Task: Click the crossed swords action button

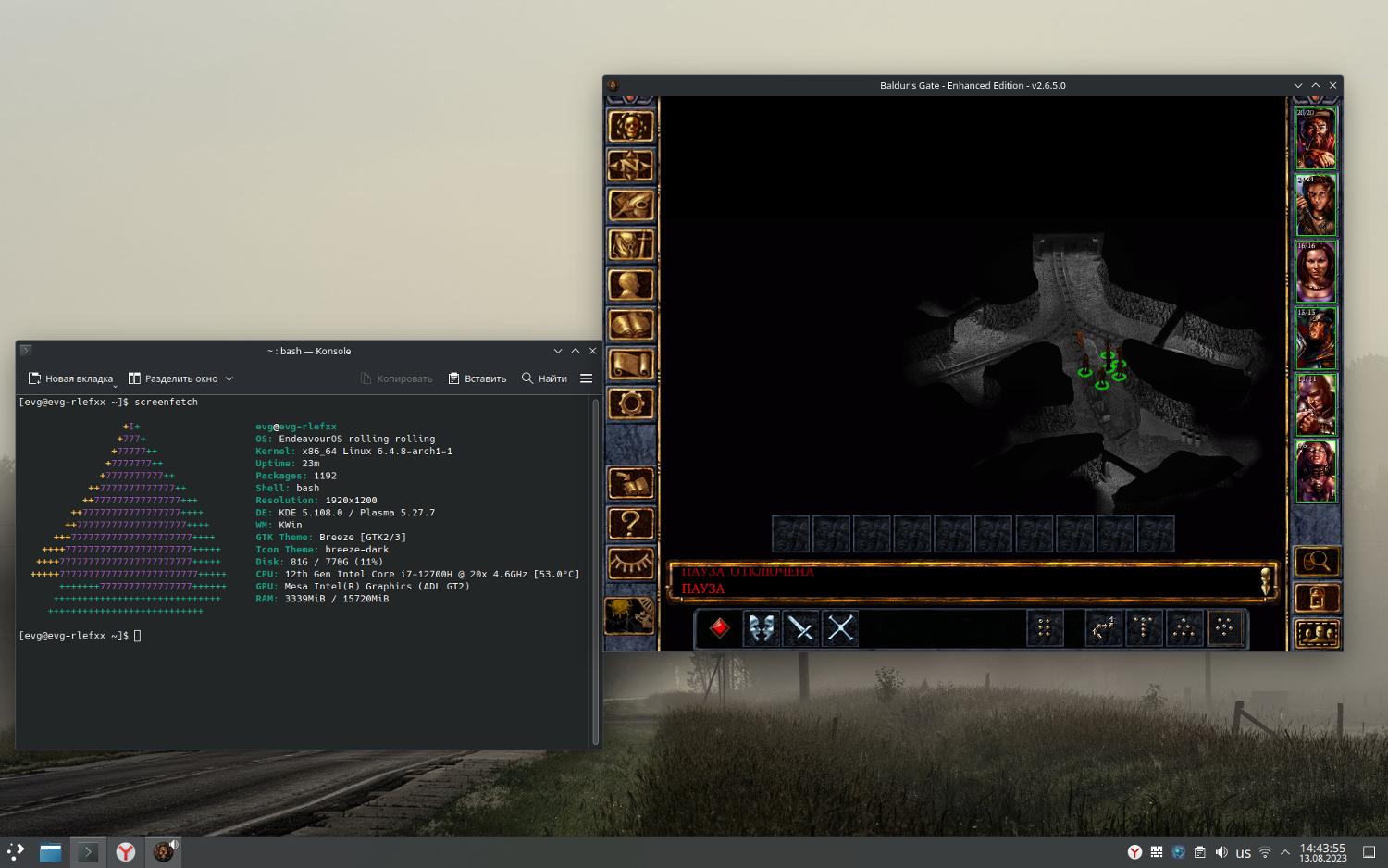Action: [x=840, y=628]
